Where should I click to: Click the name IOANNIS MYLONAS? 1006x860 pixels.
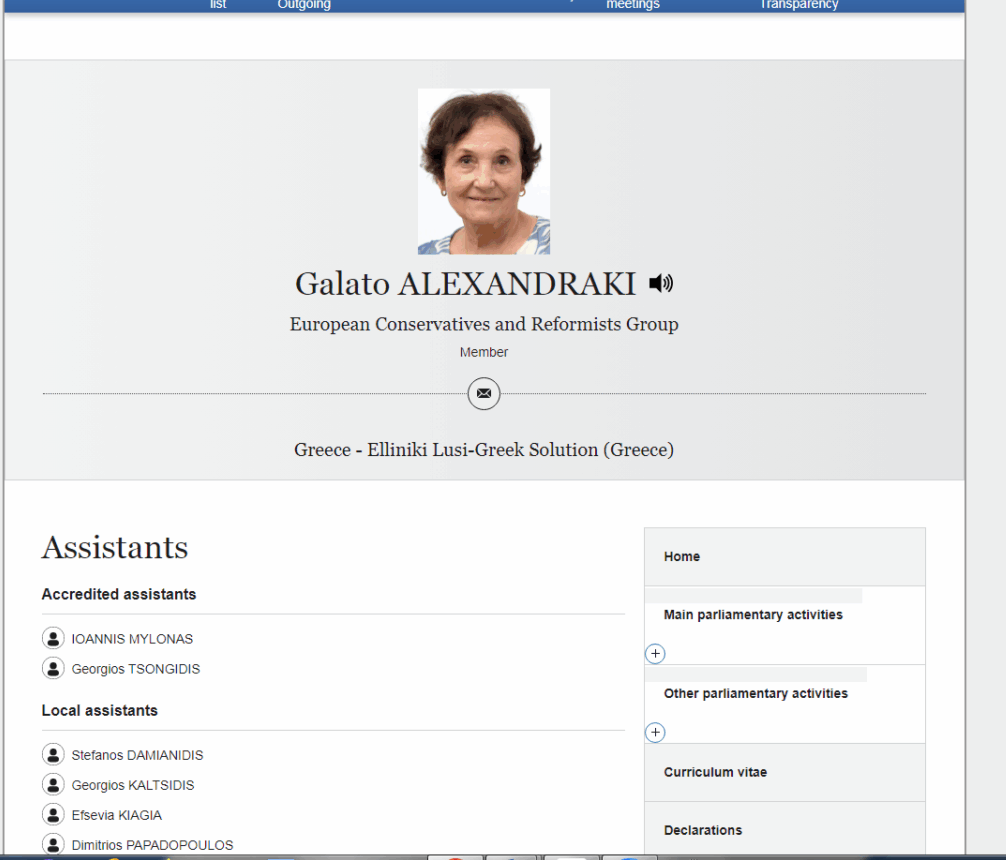click(132, 639)
